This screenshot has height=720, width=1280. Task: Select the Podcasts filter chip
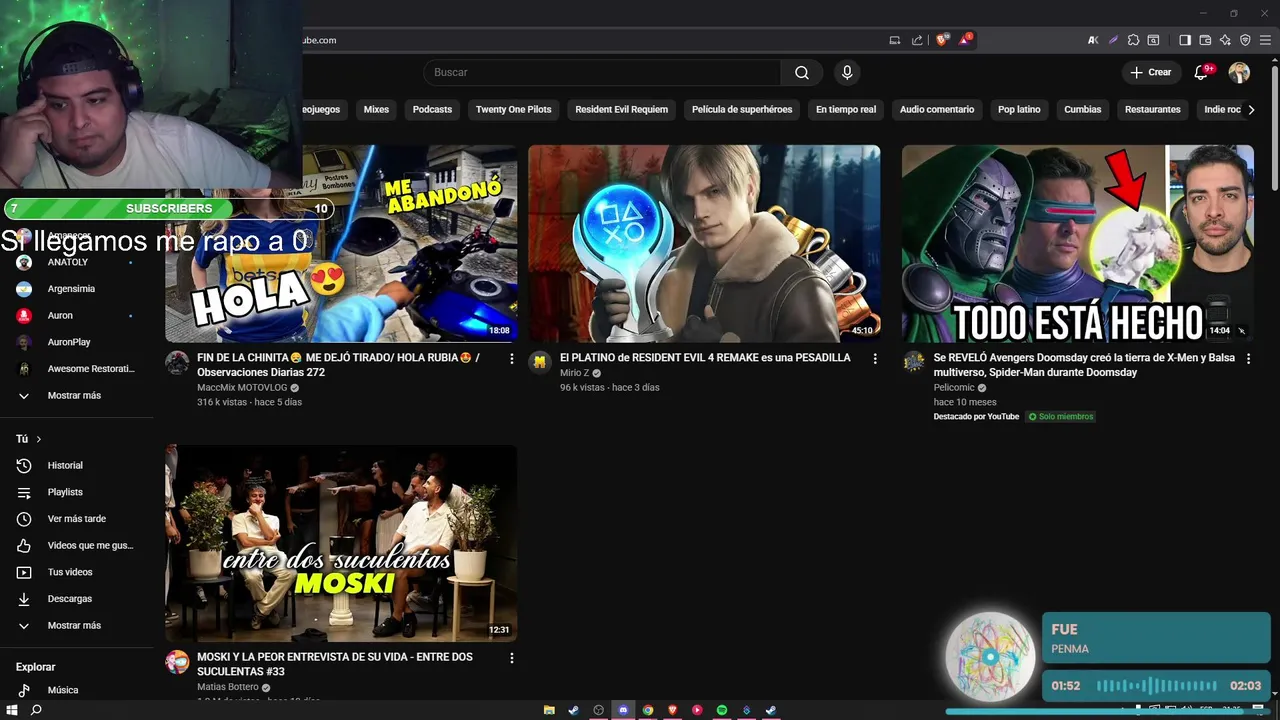(x=432, y=109)
